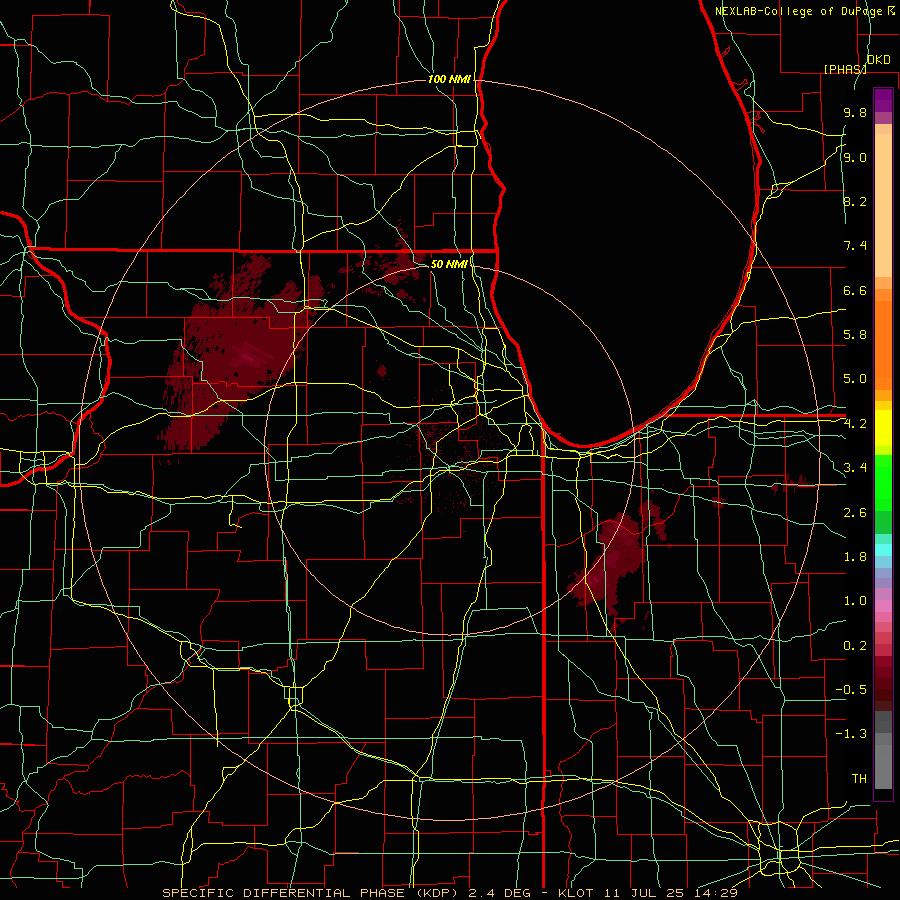
Task: Click the [PHAS] legend header
Action: coord(845,69)
